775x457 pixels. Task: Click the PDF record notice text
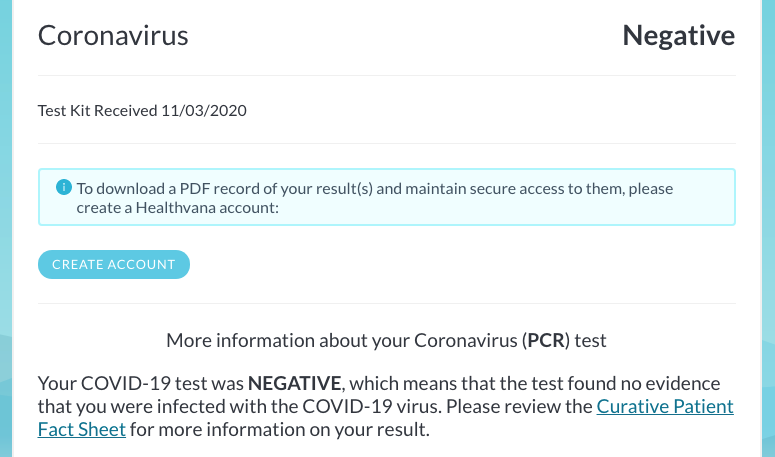pos(375,198)
